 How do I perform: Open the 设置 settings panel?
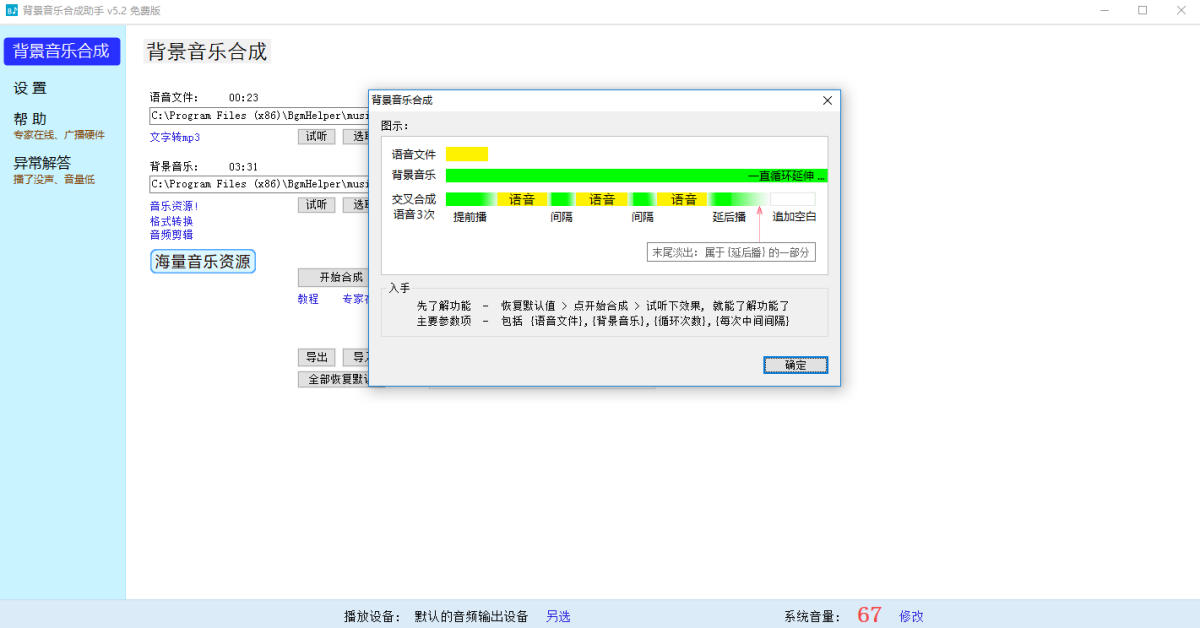coord(29,87)
